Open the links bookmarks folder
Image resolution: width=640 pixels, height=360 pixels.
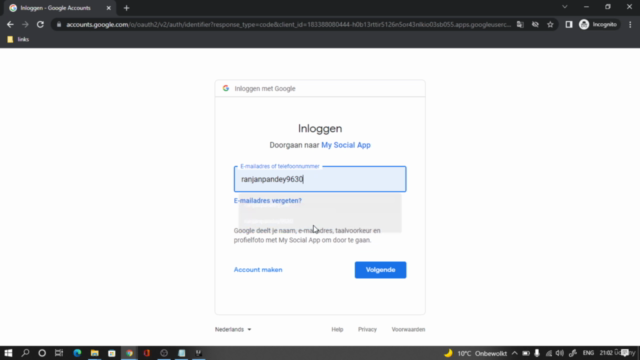pyautogui.click(x=18, y=39)
